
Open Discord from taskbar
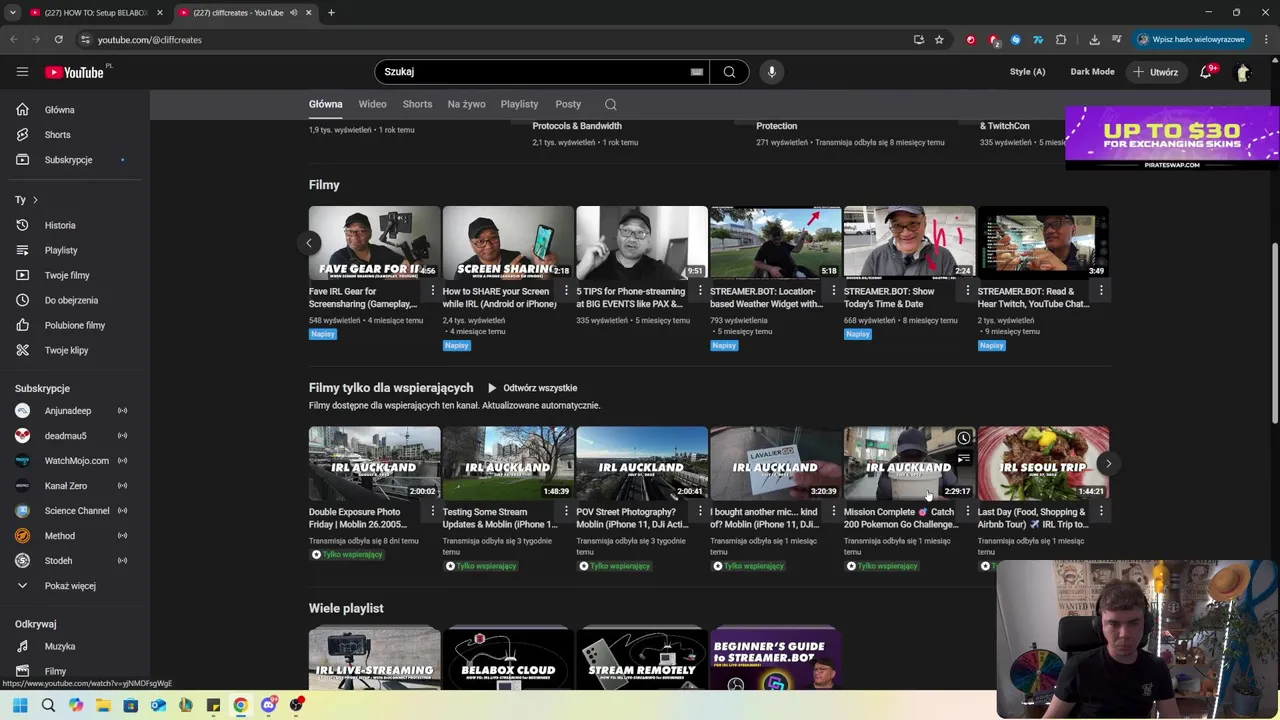[x=268, y=705]
